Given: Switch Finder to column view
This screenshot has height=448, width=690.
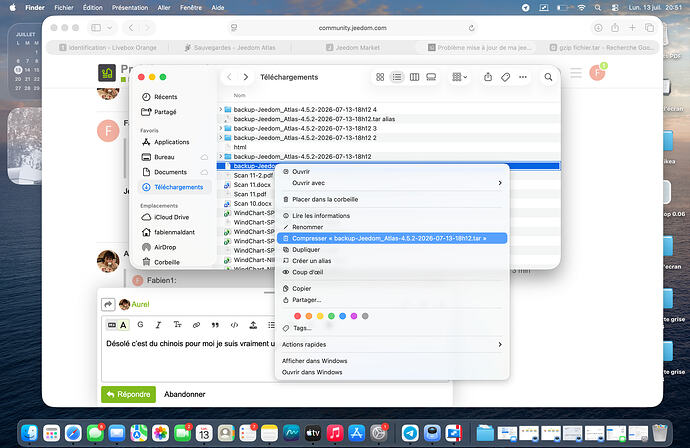Looking at the screenshot, I should coord(414,77).
